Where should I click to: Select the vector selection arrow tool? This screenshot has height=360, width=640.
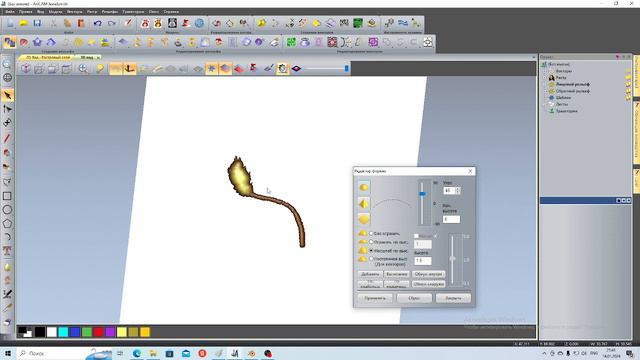click(x=7, y=95)
